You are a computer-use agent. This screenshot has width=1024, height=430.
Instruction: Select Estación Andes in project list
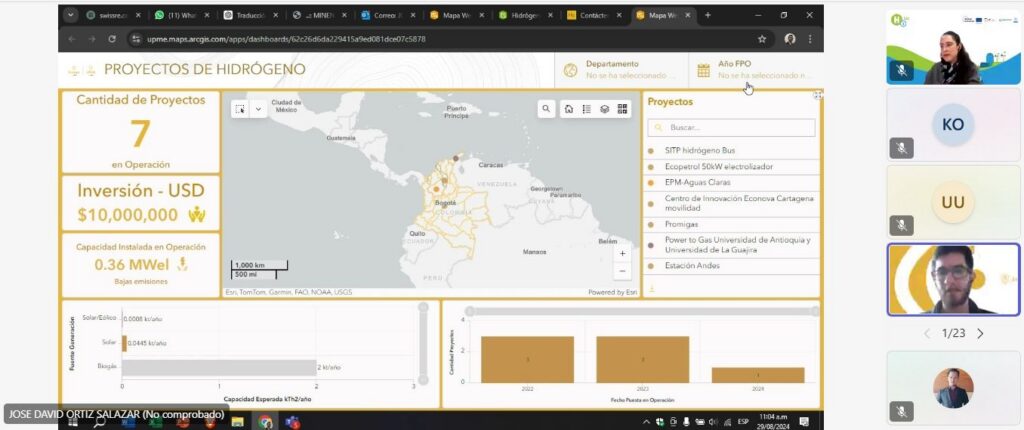(692, 266)
